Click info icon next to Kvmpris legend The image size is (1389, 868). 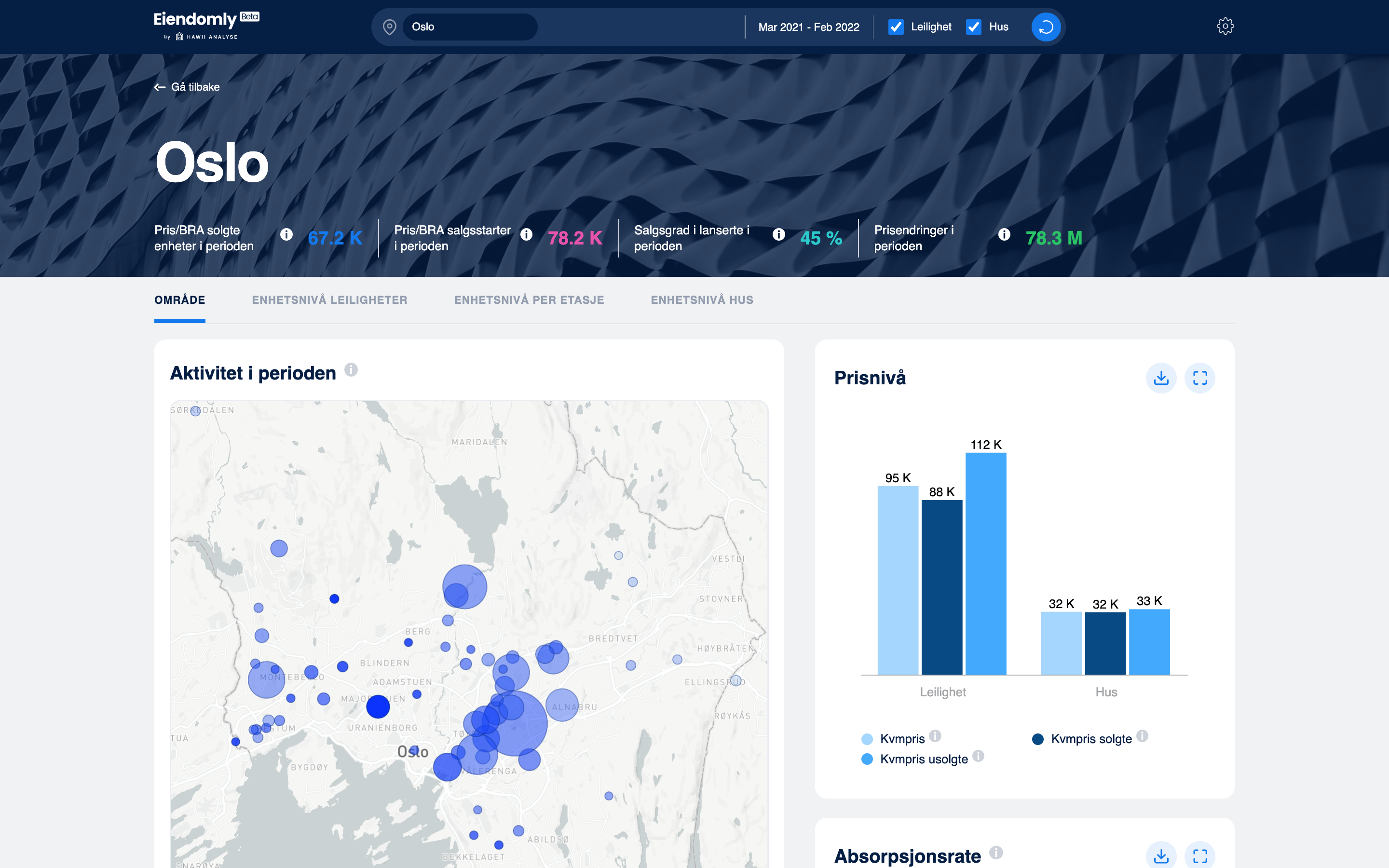tap(935, 735)
